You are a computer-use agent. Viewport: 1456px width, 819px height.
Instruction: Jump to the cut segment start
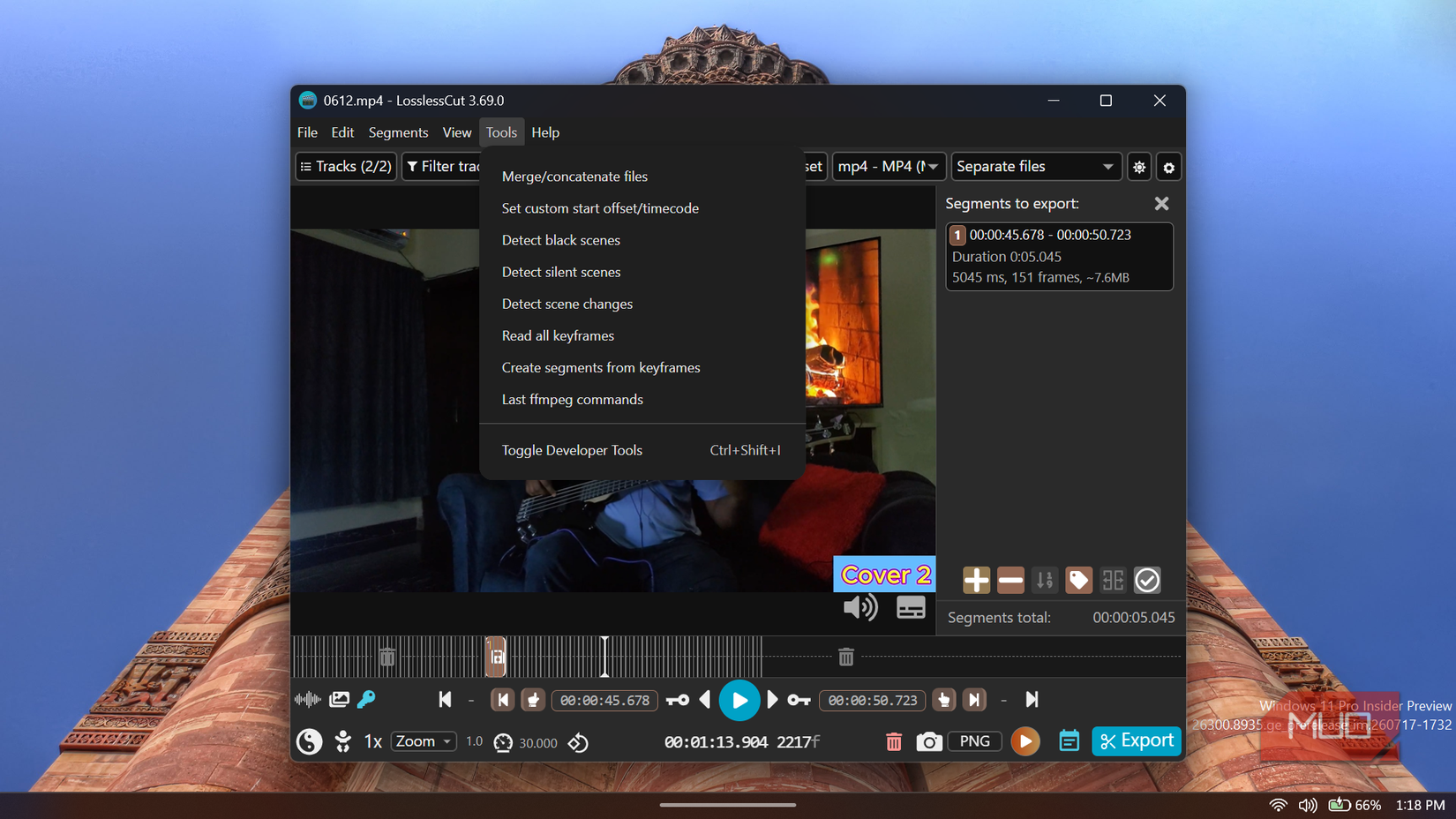[502, 700]
